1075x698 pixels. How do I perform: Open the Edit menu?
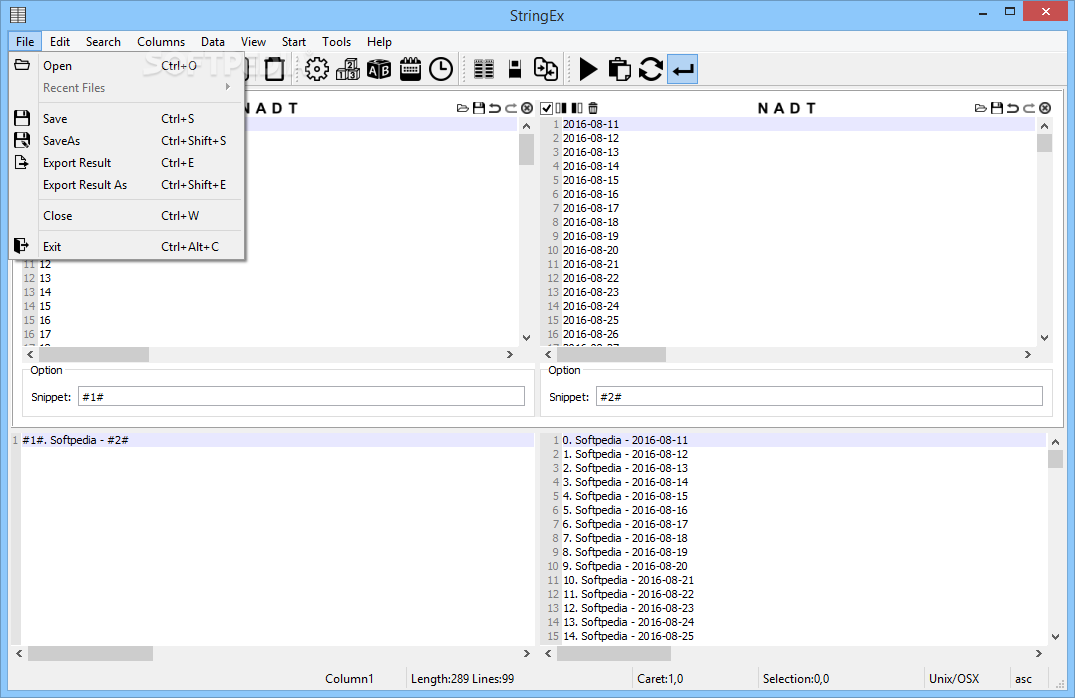[x=60, y=42]
